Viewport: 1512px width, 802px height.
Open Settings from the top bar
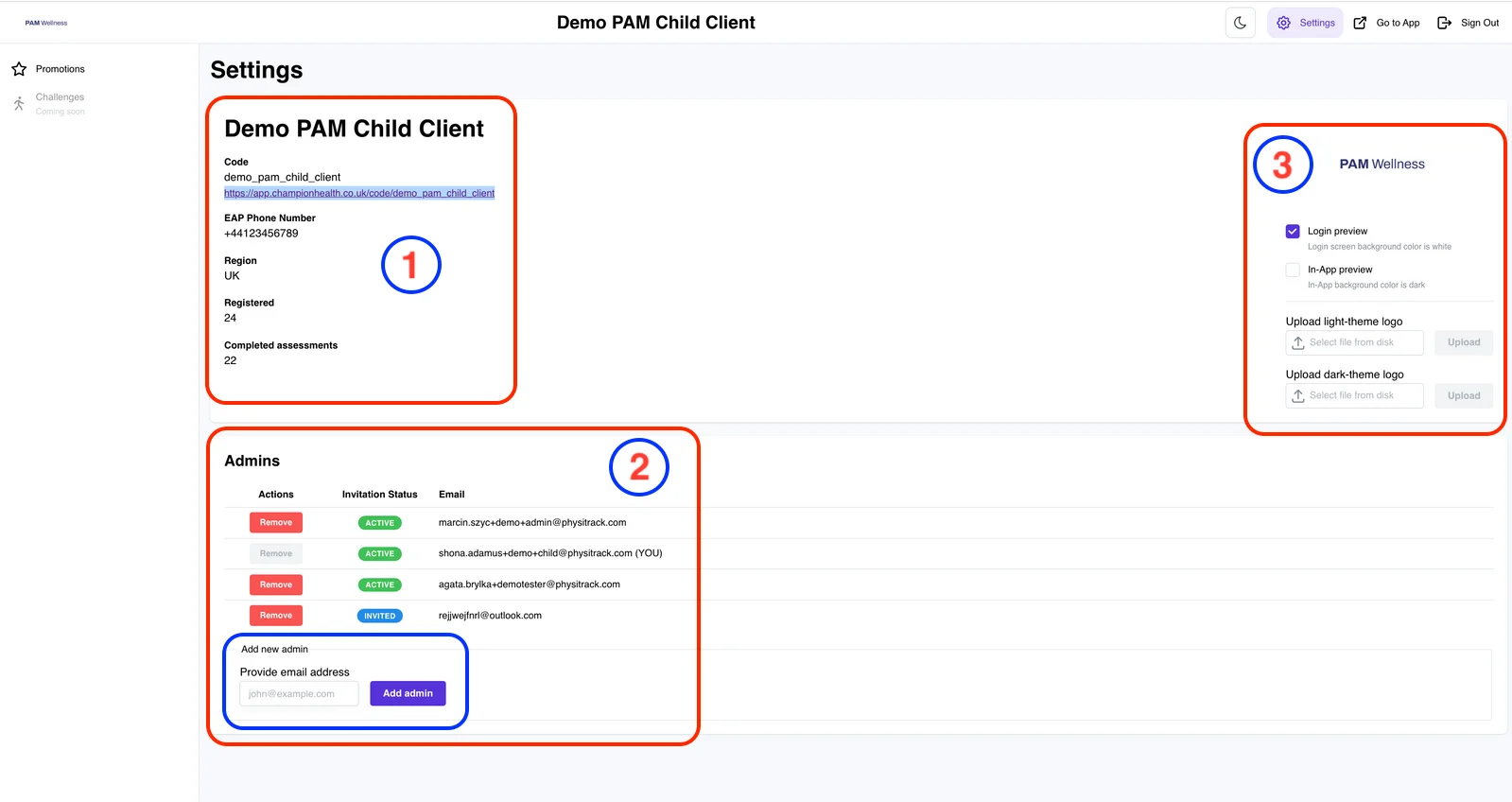point(1305,23)
